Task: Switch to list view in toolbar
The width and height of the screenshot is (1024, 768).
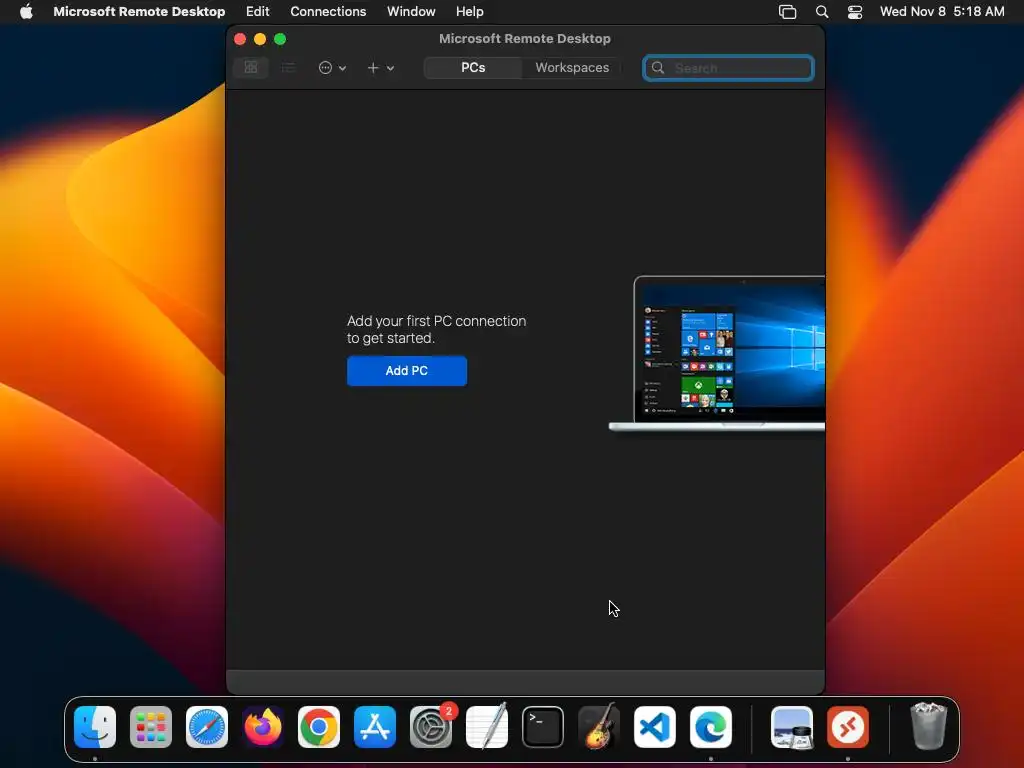Action: tap(288, 67)
